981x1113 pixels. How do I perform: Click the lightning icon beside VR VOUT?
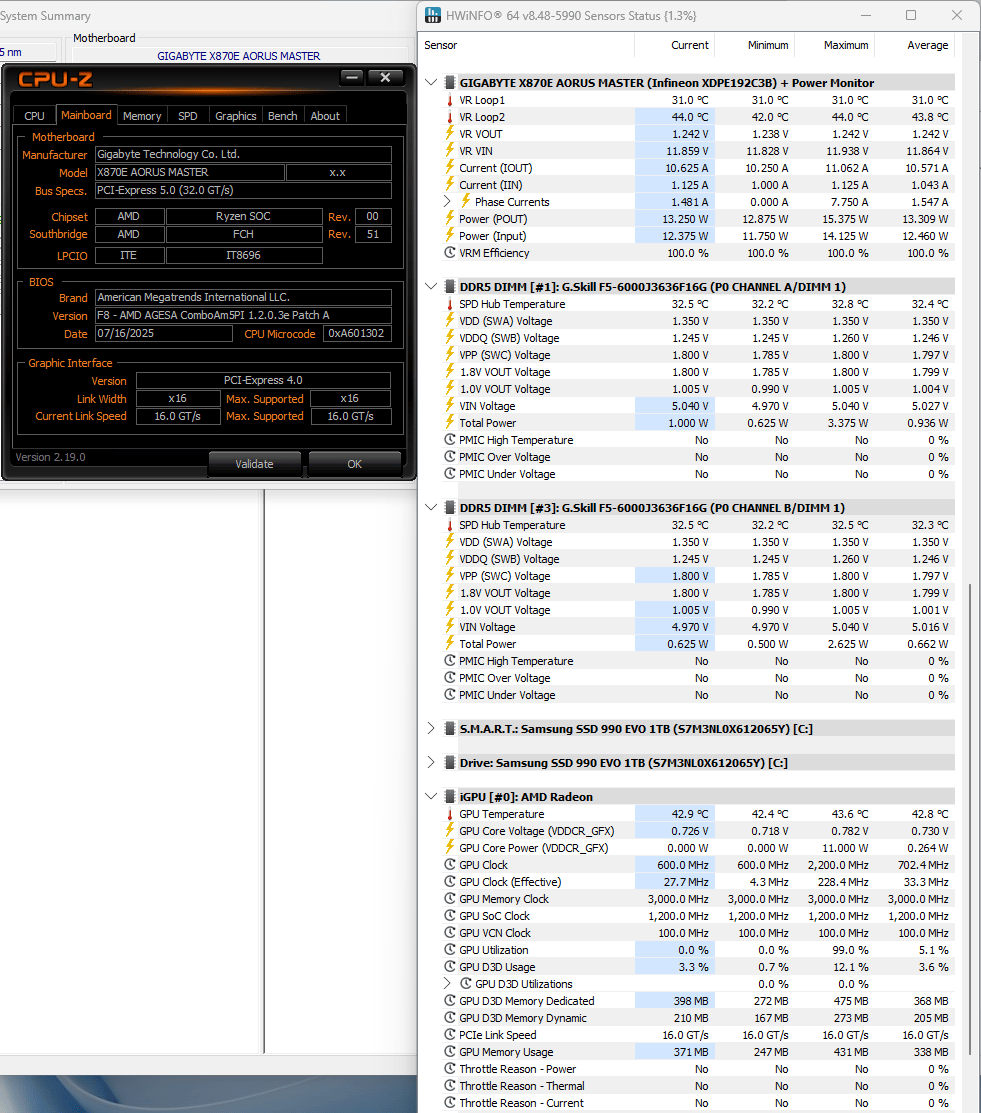(x=449, y=133)
